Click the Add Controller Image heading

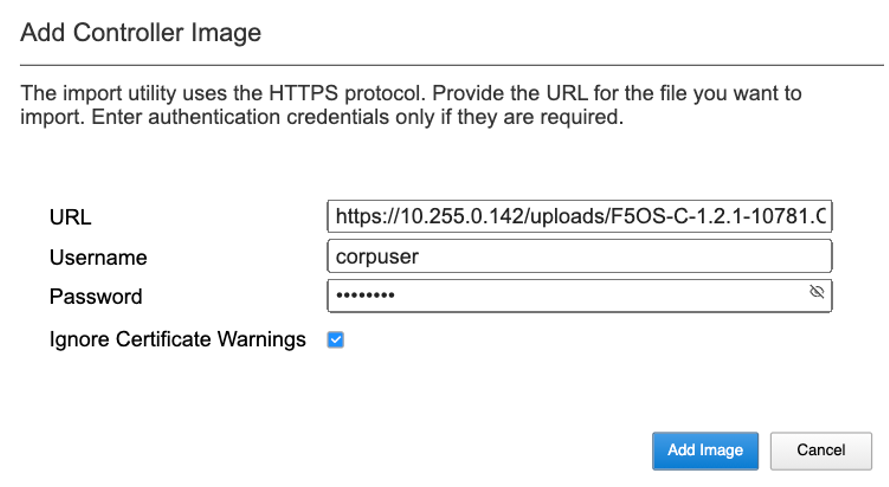(x=141, y=32)
